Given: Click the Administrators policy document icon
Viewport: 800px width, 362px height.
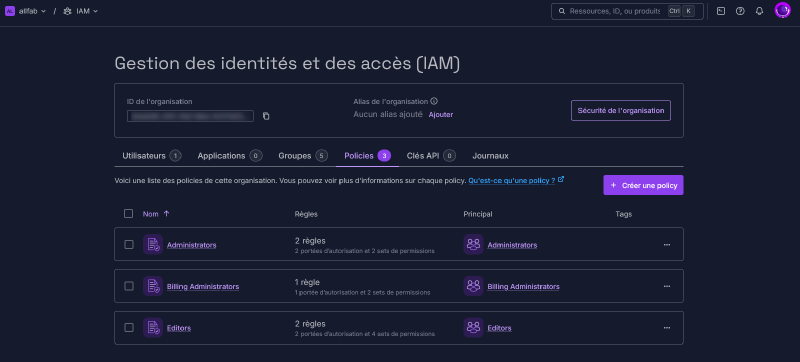Looking at the screenshot, I should click(153, 245).
